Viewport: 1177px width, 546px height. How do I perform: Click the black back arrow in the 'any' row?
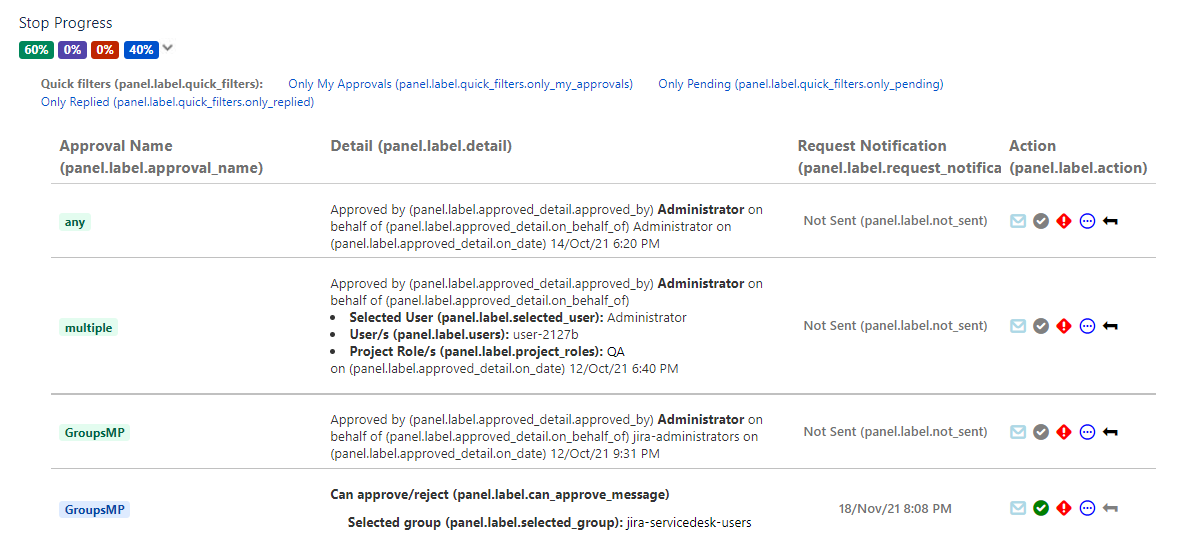pos(1110,221)
